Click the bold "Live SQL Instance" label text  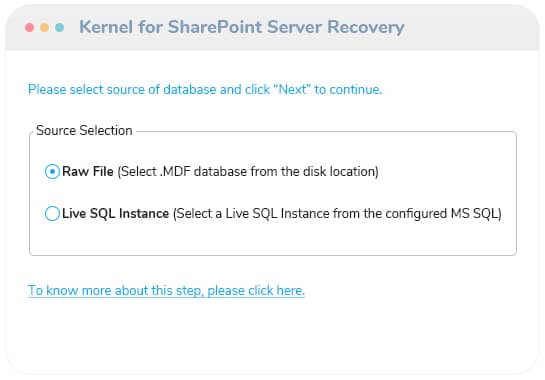pyautogui.click(x=115, y=213)
